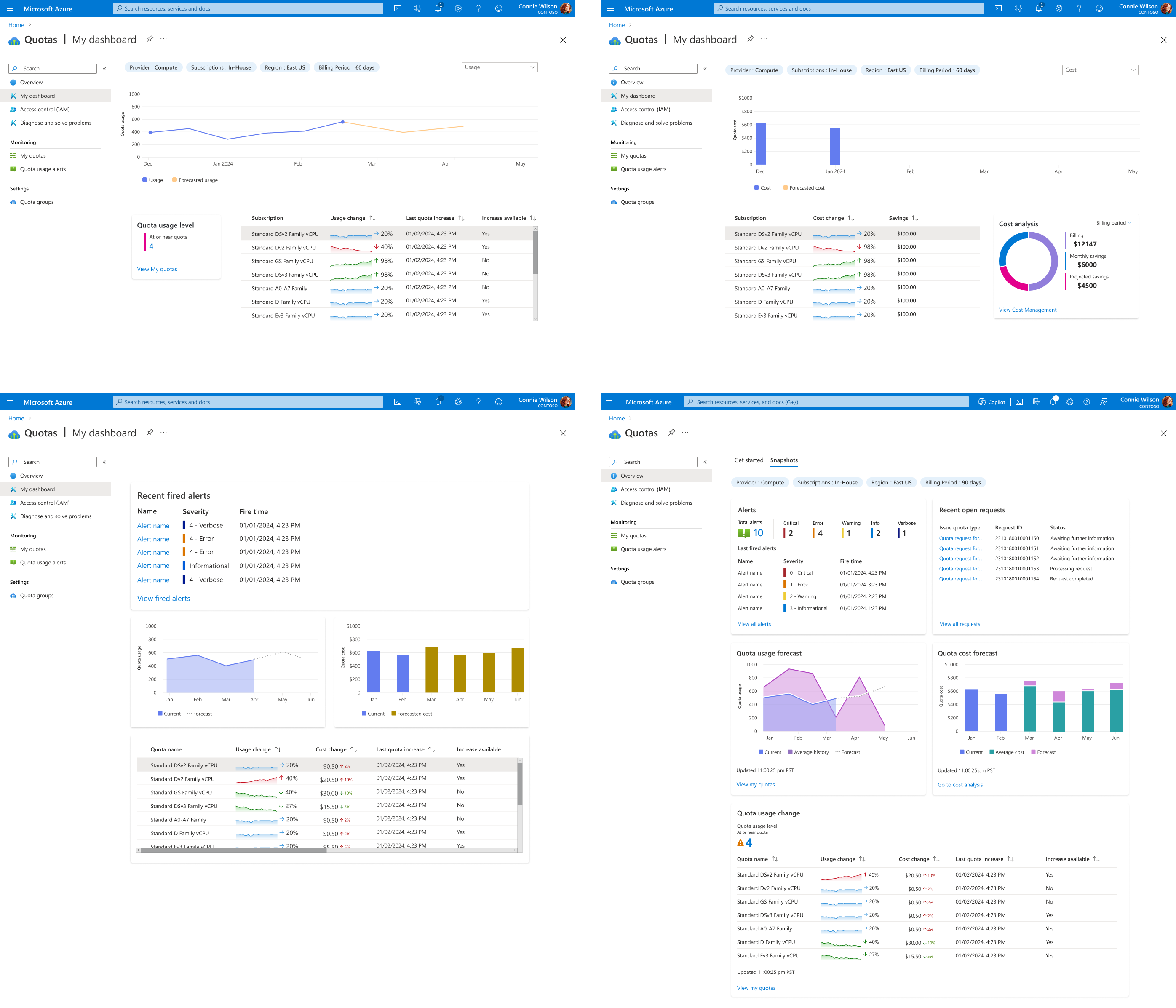Sort by Quota name arrows in Quota usage change
Screen dimensions: 1176x1008
[x=775, y=859]
